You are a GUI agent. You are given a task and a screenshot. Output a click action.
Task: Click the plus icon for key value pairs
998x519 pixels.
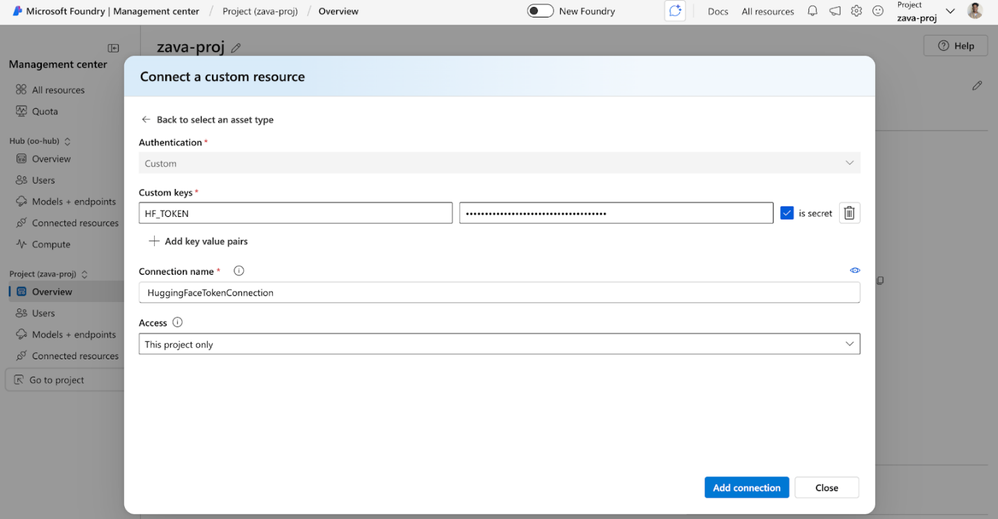153,241
